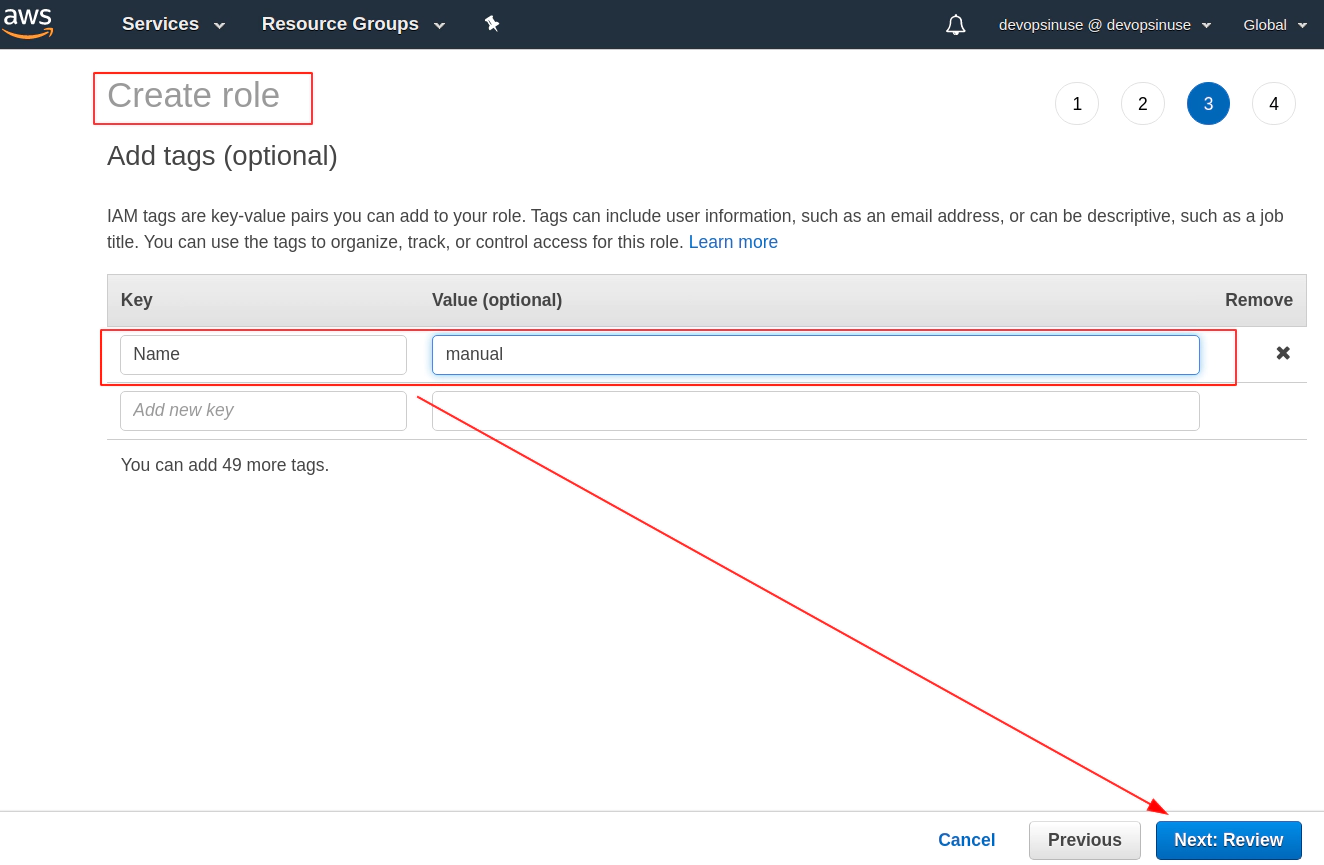1324x865 pixels.
Task: Click the Create role heading
Action: tap(193, 96)
